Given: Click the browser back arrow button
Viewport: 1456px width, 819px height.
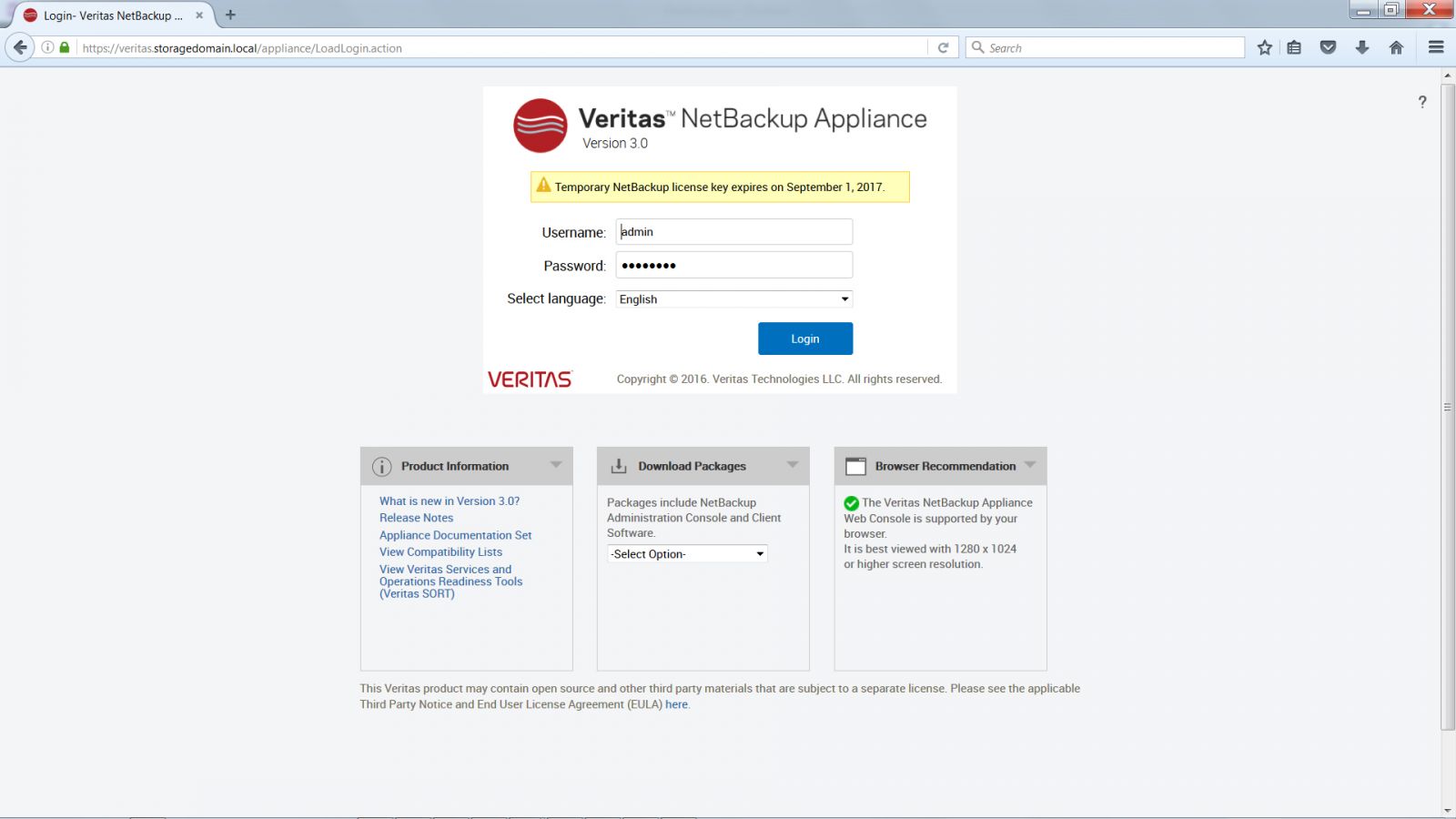Looking at the screenshot, I should click(20, 47).
